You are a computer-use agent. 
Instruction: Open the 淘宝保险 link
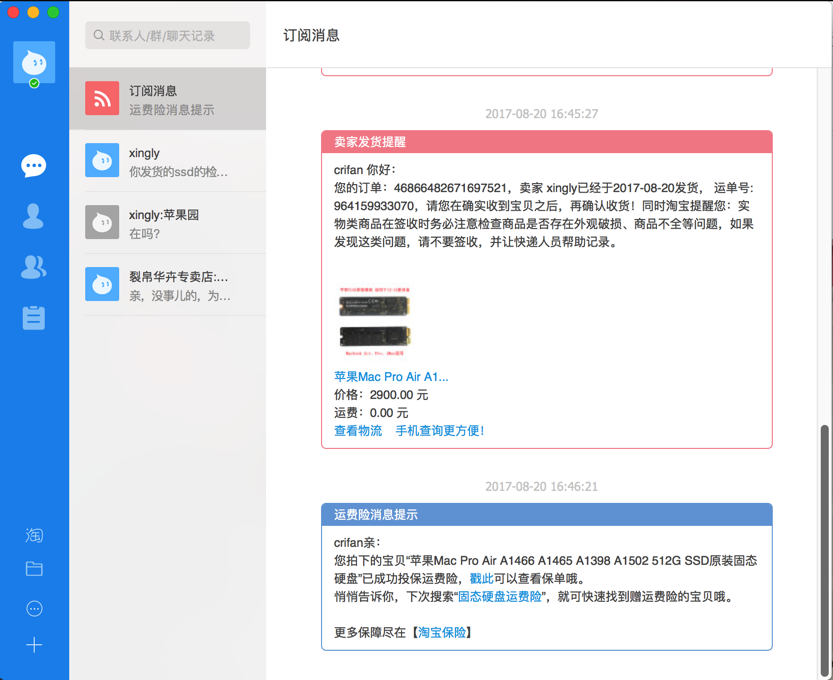[442, 633]
